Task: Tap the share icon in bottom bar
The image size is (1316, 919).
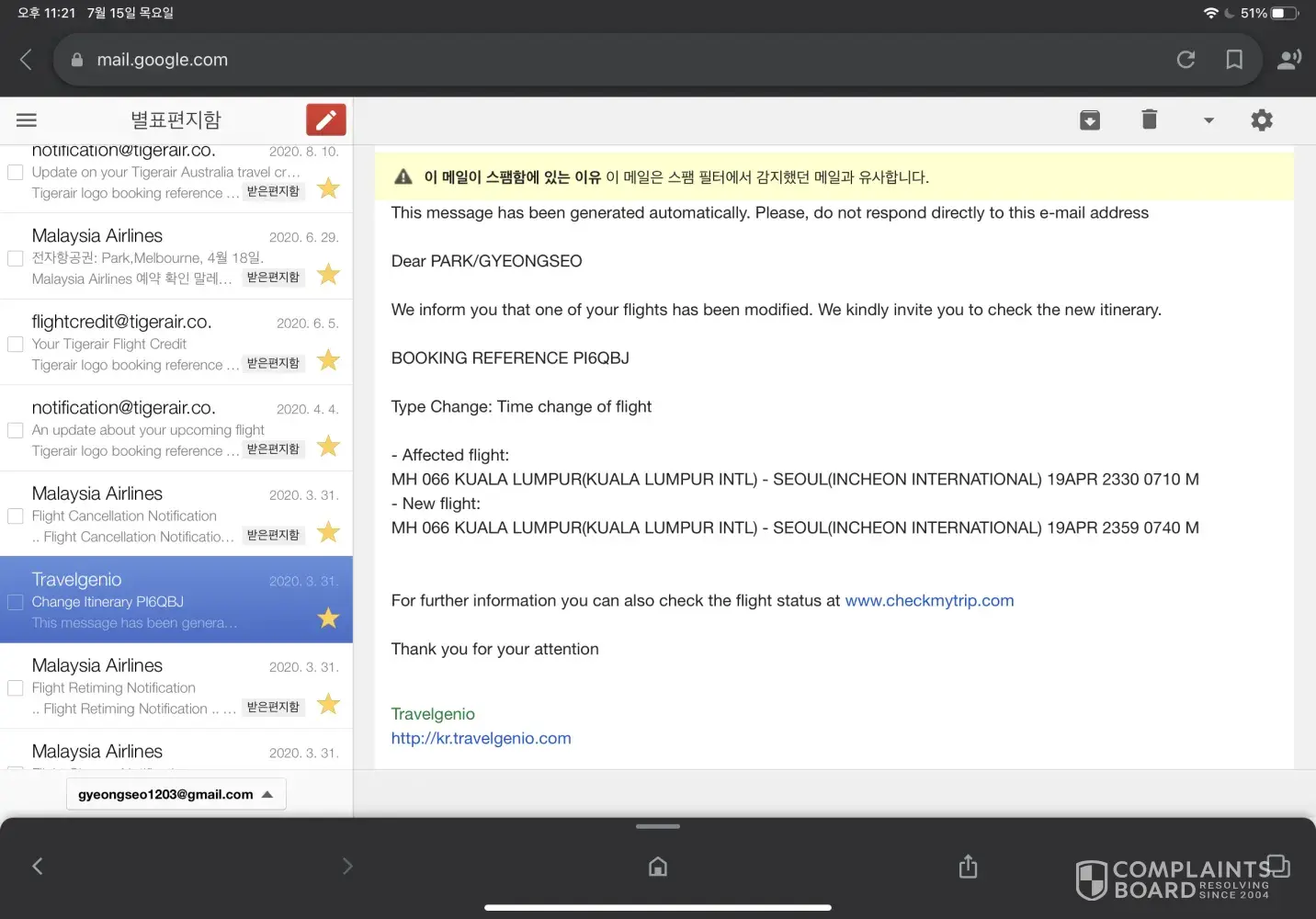Action: [x=968, y=867]
